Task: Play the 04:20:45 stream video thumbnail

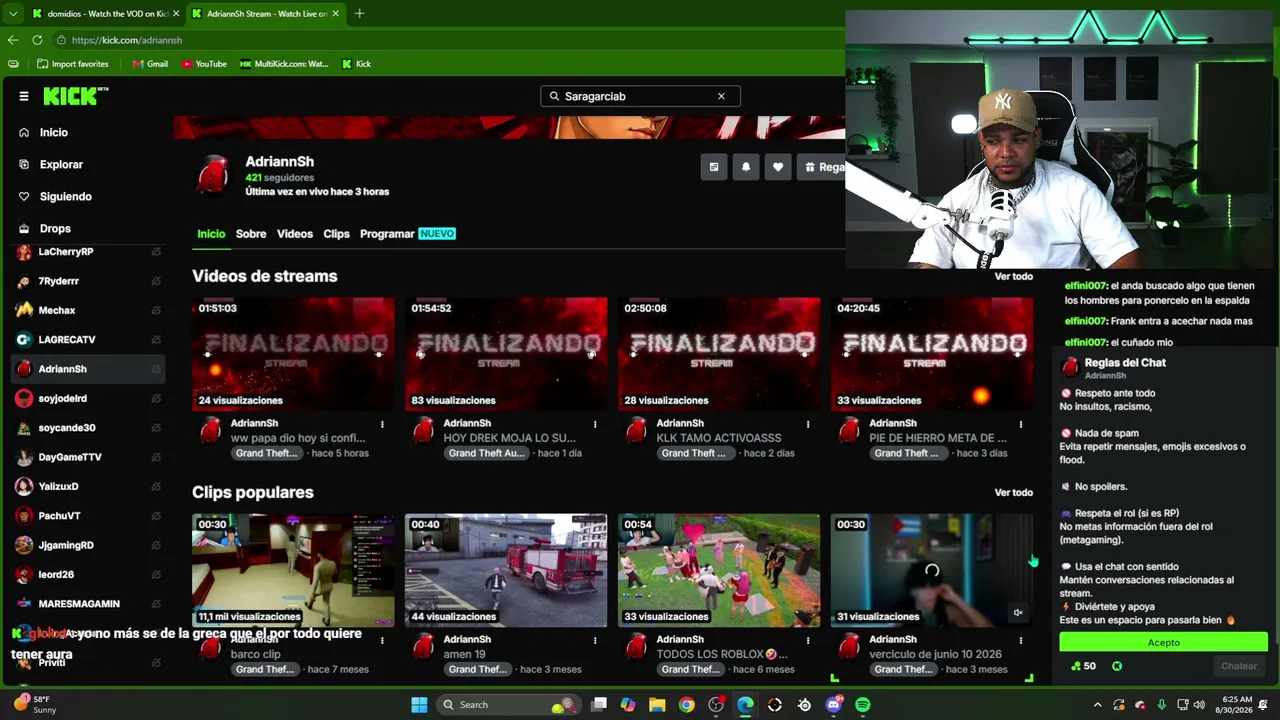Action: pos(932,354)
